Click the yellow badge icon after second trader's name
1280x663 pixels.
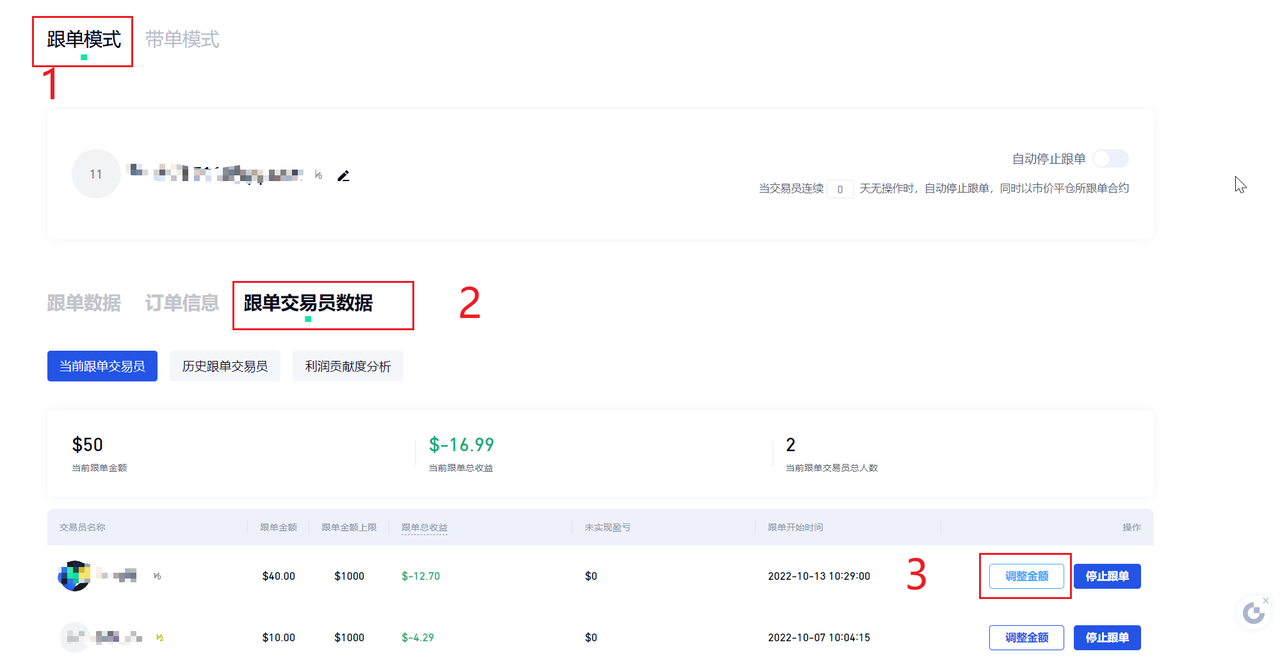pyautogui.click(x=159, y=637)
